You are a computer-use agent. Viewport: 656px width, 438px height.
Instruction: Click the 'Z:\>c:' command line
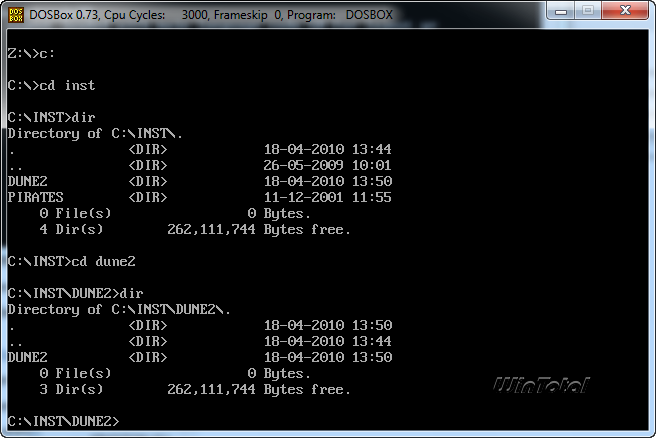point(31,54)
